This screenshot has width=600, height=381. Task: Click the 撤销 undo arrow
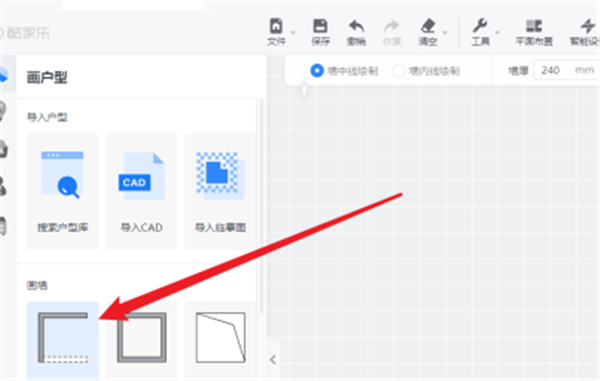click(356, 26)
